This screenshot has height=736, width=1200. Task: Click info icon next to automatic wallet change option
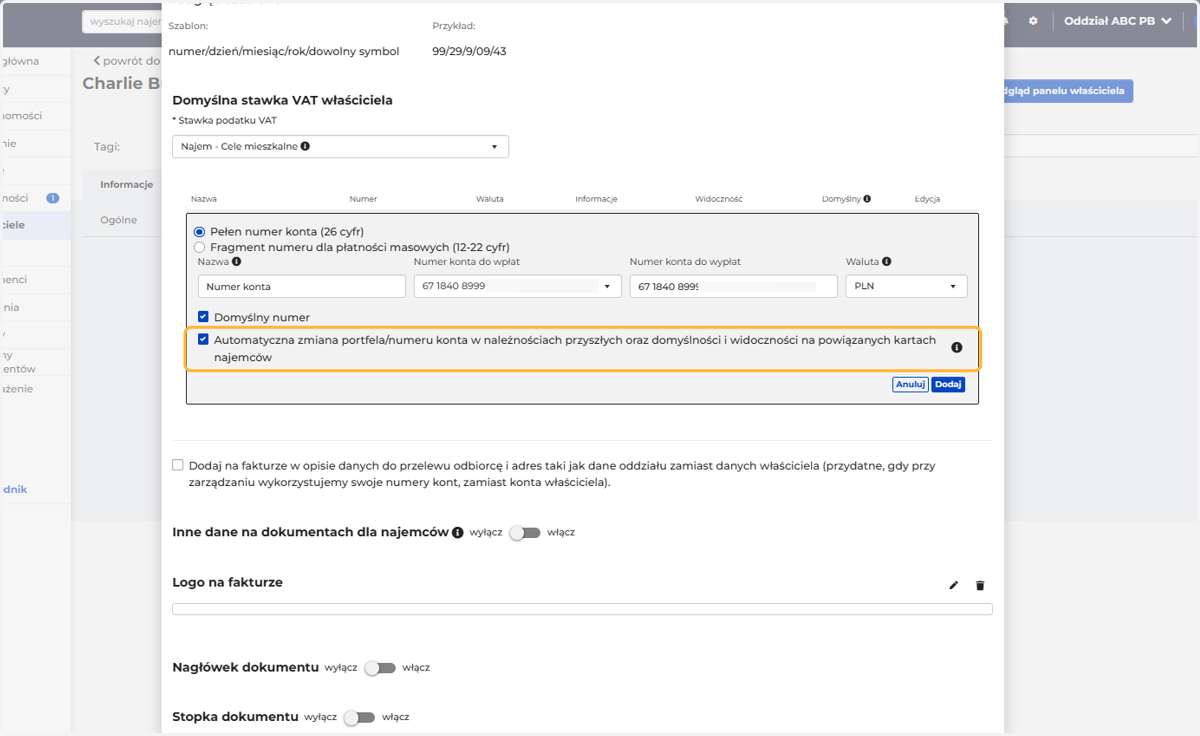click(956, 348)
